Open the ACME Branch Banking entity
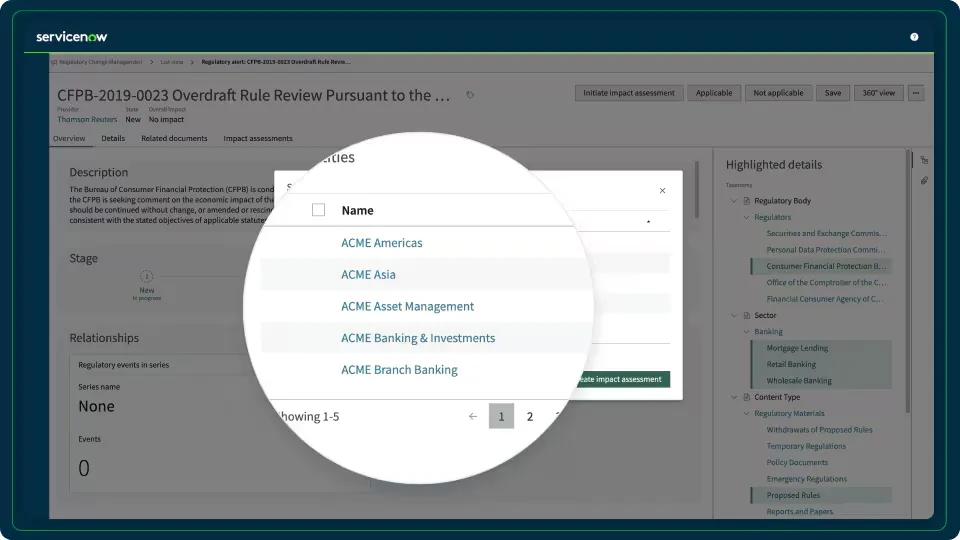This screenshot has height=540, width=960. click(399, 370)
